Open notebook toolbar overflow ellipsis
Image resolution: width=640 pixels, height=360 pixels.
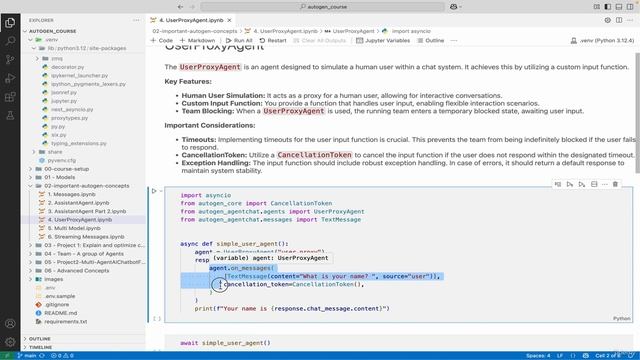pyautogui.click(x=454, y=40)
